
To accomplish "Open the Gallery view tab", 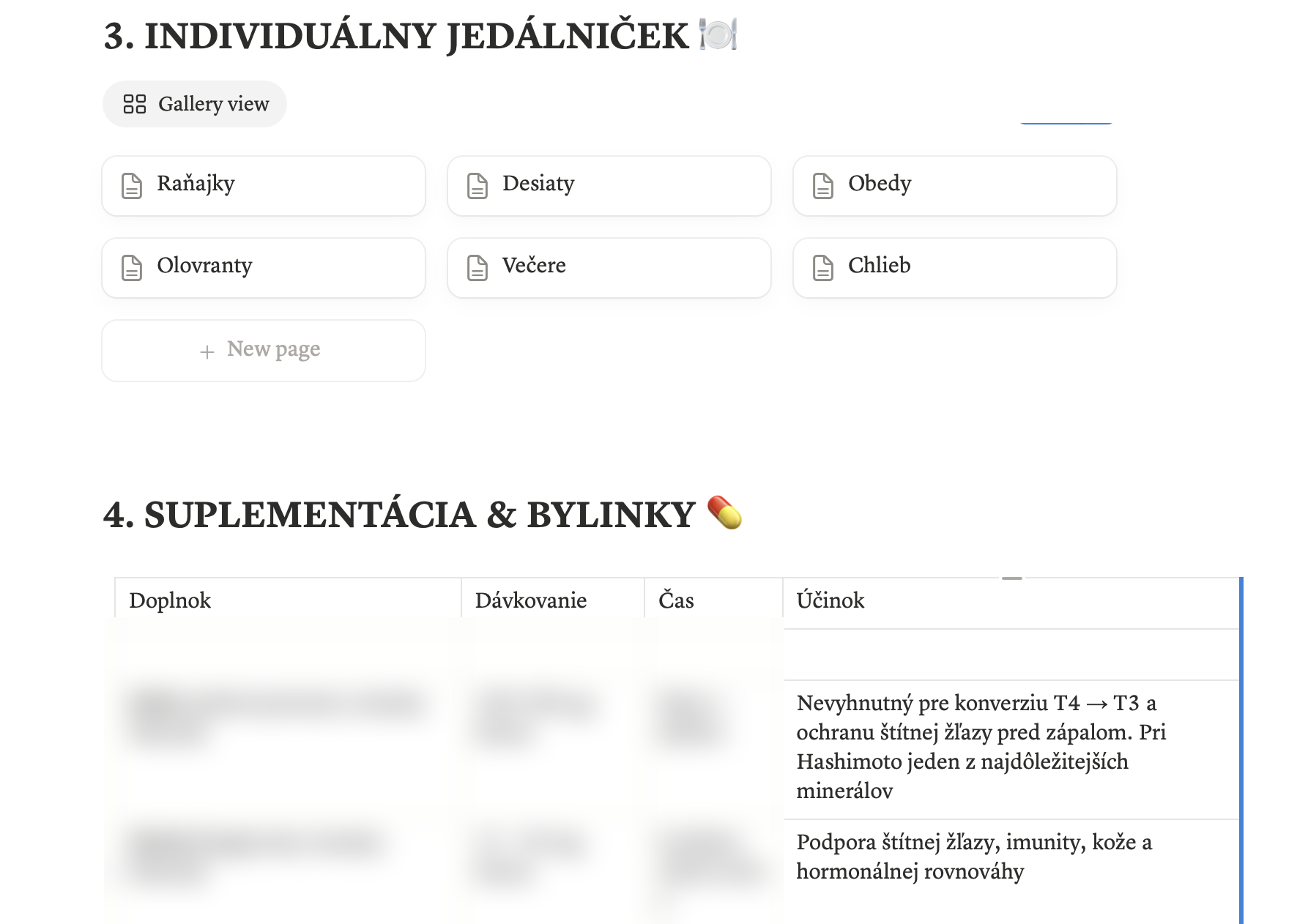I will [195, 104].
